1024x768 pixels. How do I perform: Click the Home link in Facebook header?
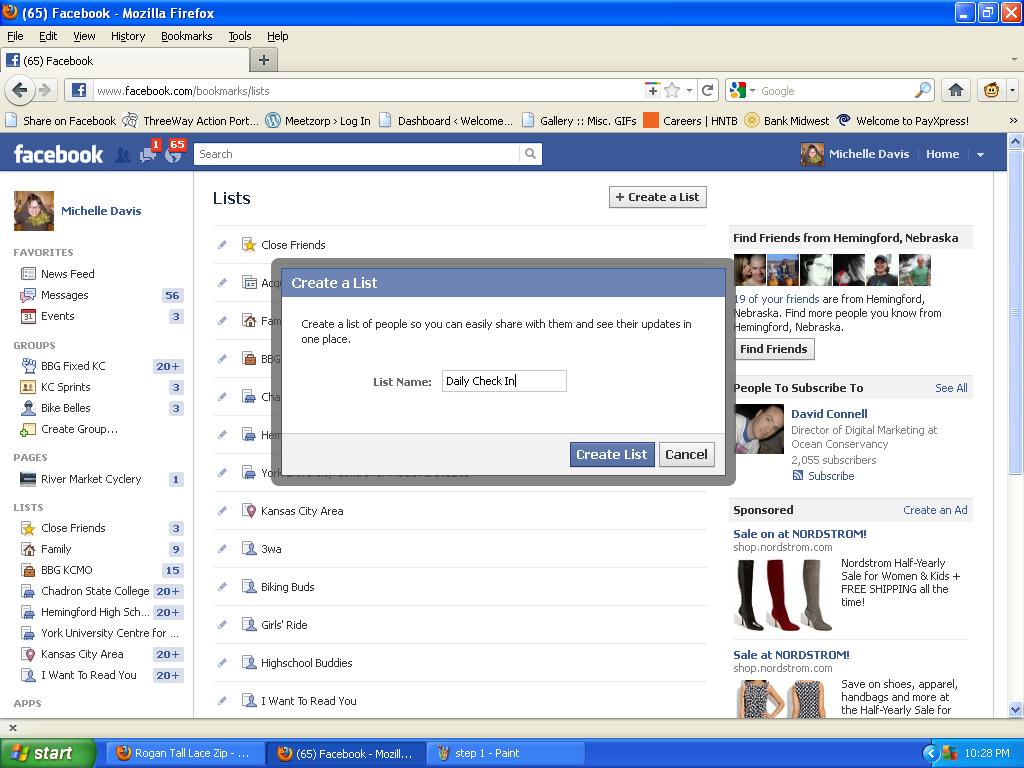pyautogui.click(x=942, y=154)
